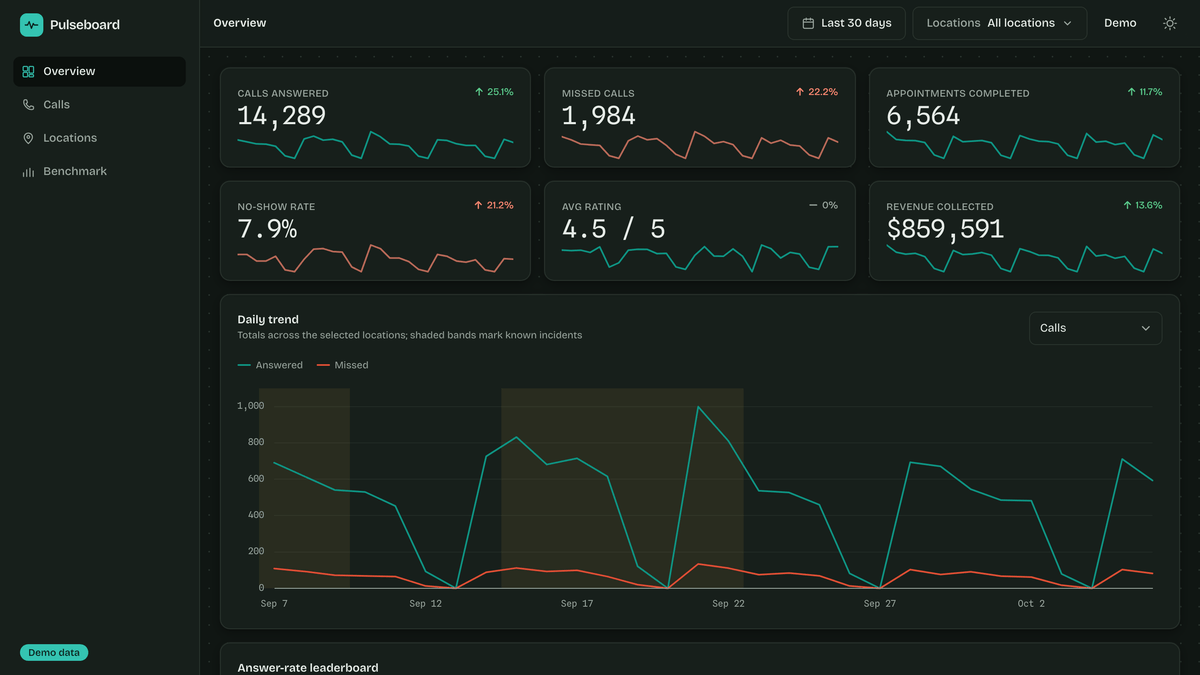Viewport: 1200px width, 675px height.
Task: Click the Appointments Completed sparkline
Action: click(x=1024, y=145)
